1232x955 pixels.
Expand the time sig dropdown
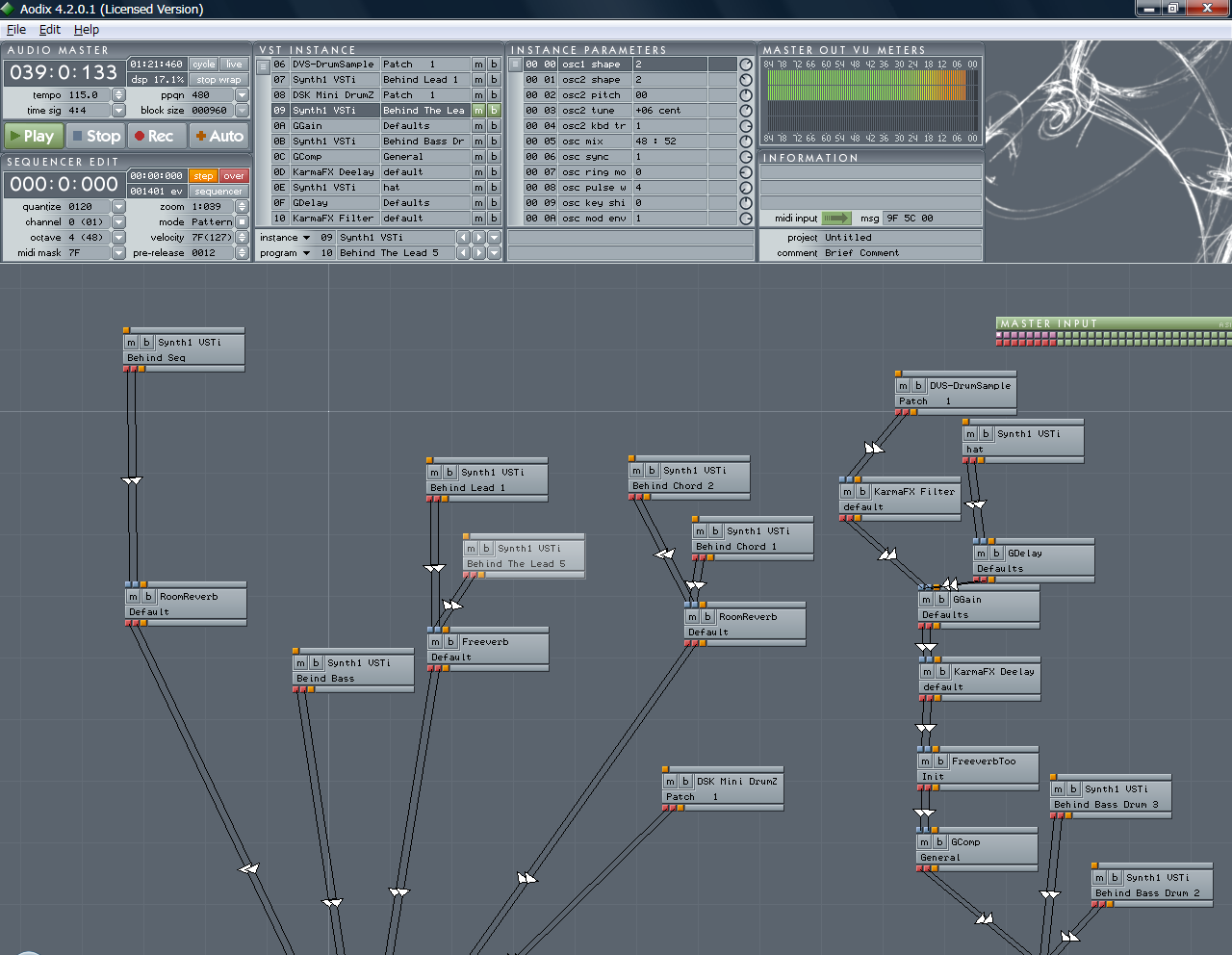tap(118, 111)
